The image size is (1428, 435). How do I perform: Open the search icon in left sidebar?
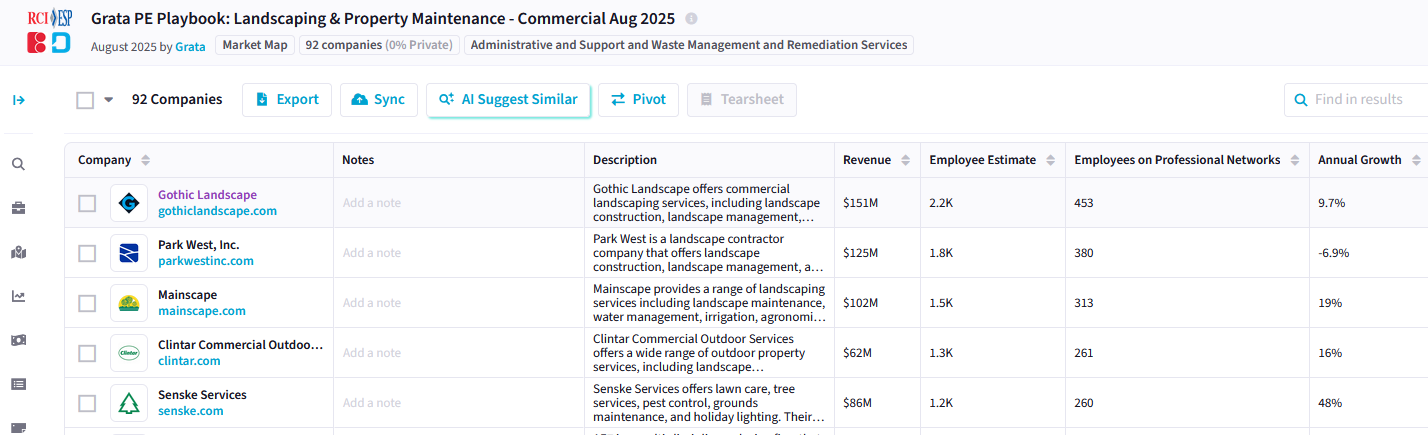[x=18, y=164]
